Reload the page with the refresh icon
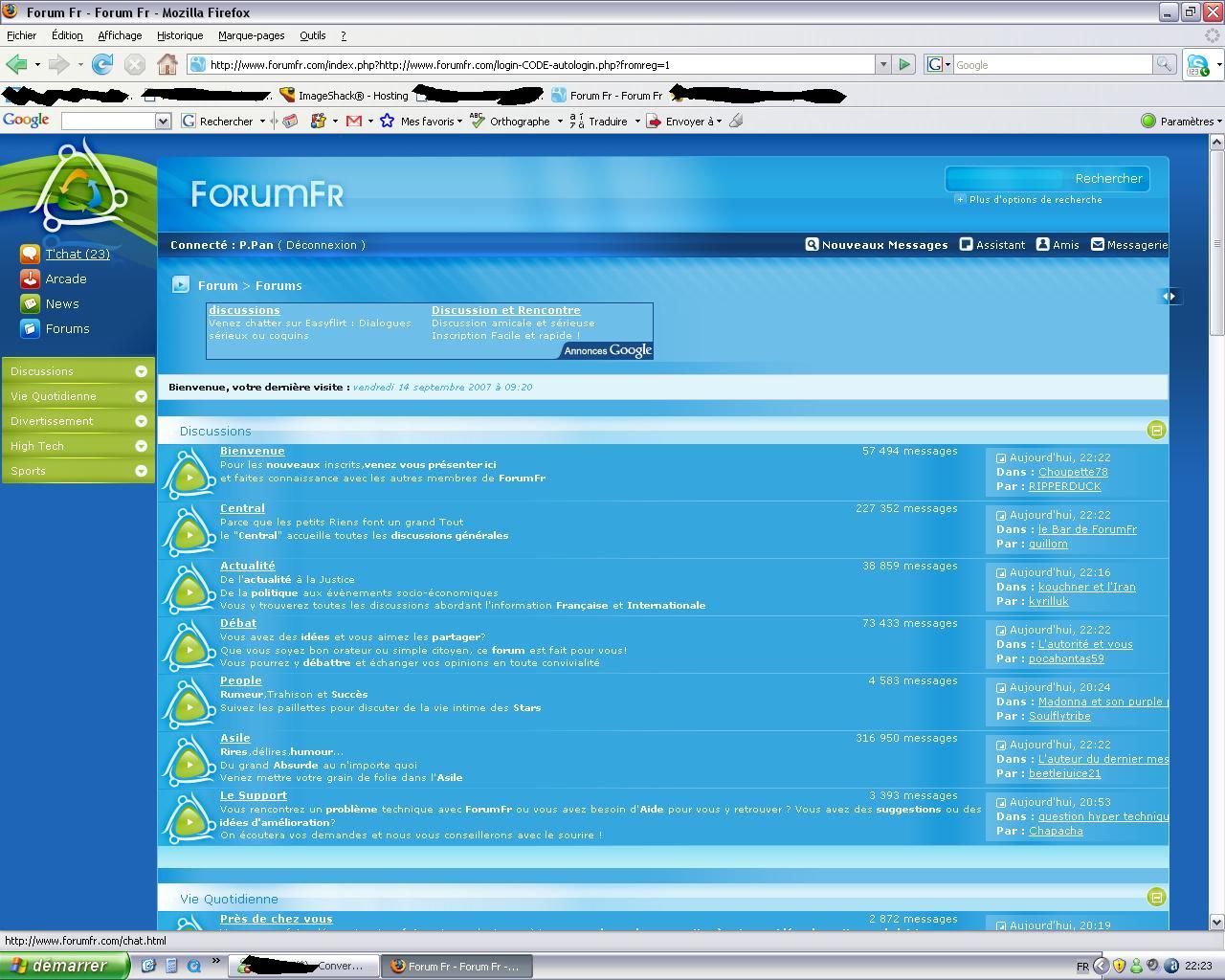Viewport: 1225px width, 980px height. (102, 64)
